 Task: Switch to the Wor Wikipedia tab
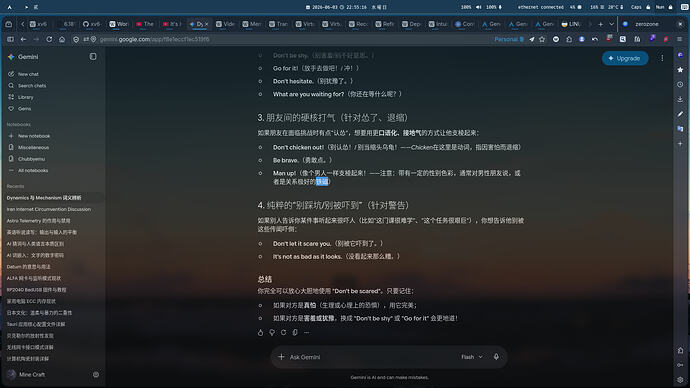[118, 24]
